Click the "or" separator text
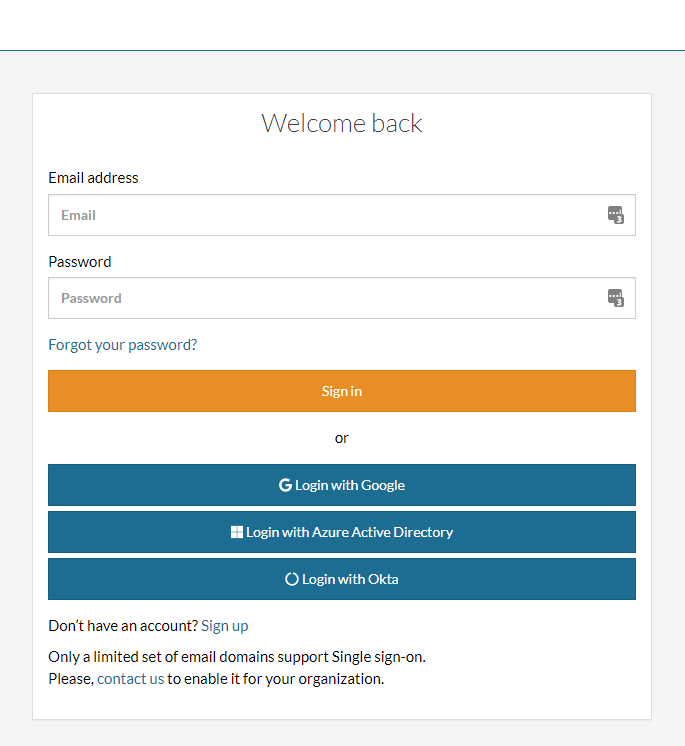685x746 pixels. 342,438
